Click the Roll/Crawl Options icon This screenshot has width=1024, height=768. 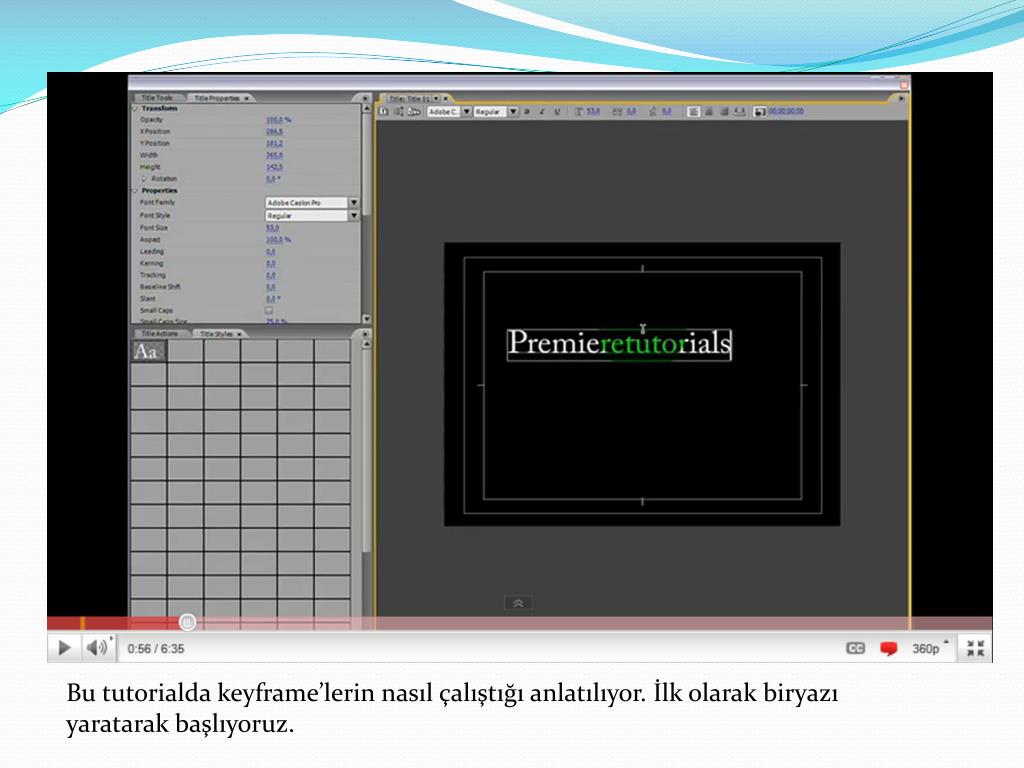[x=398, y=112]
